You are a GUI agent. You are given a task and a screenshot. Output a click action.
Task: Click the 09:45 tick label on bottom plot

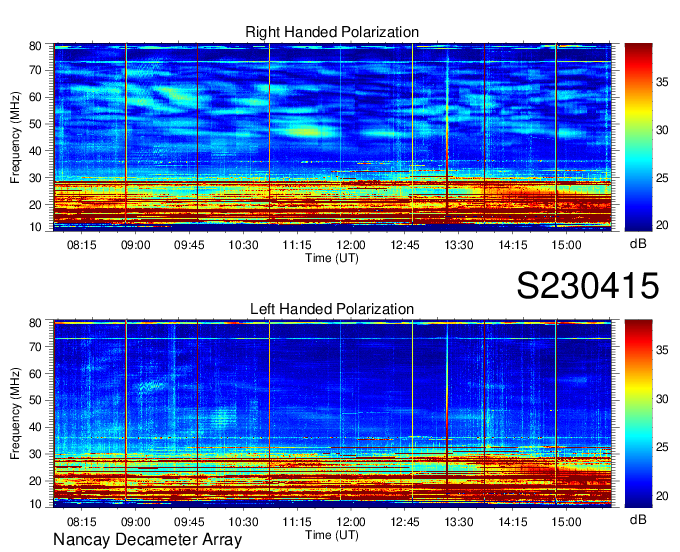189,522
